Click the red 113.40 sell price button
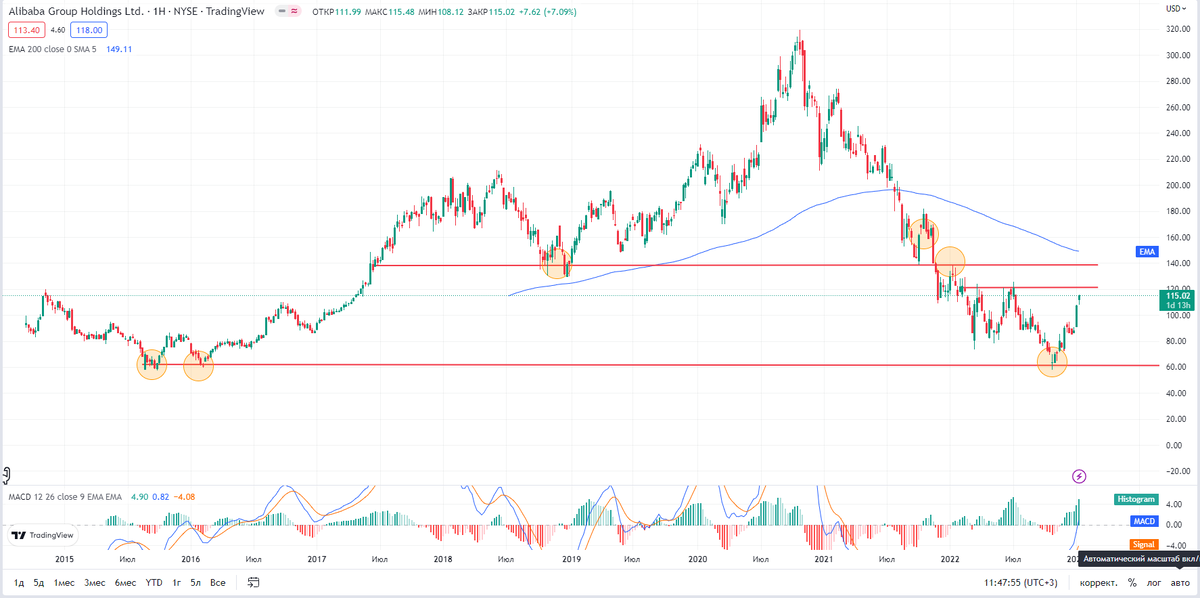The height and width of the screenshot is (598, 1200). coord(25,30)
